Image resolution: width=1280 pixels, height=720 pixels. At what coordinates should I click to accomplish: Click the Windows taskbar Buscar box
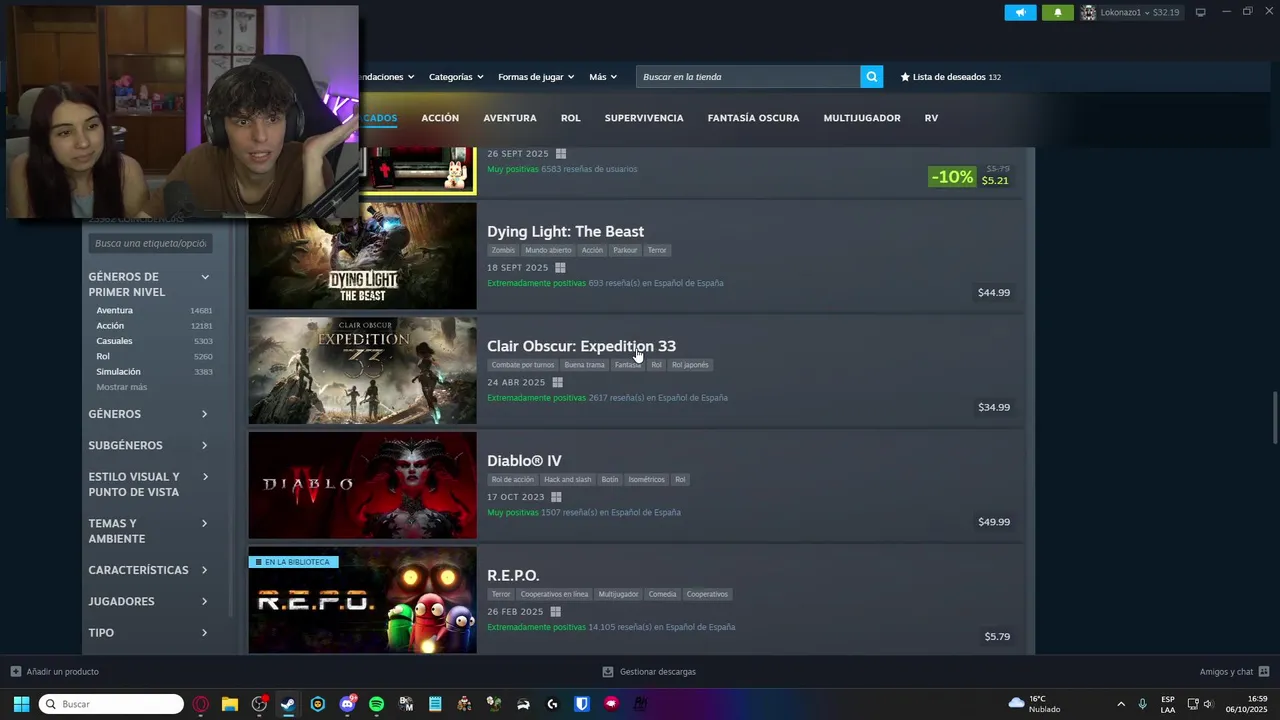point(111,704)
